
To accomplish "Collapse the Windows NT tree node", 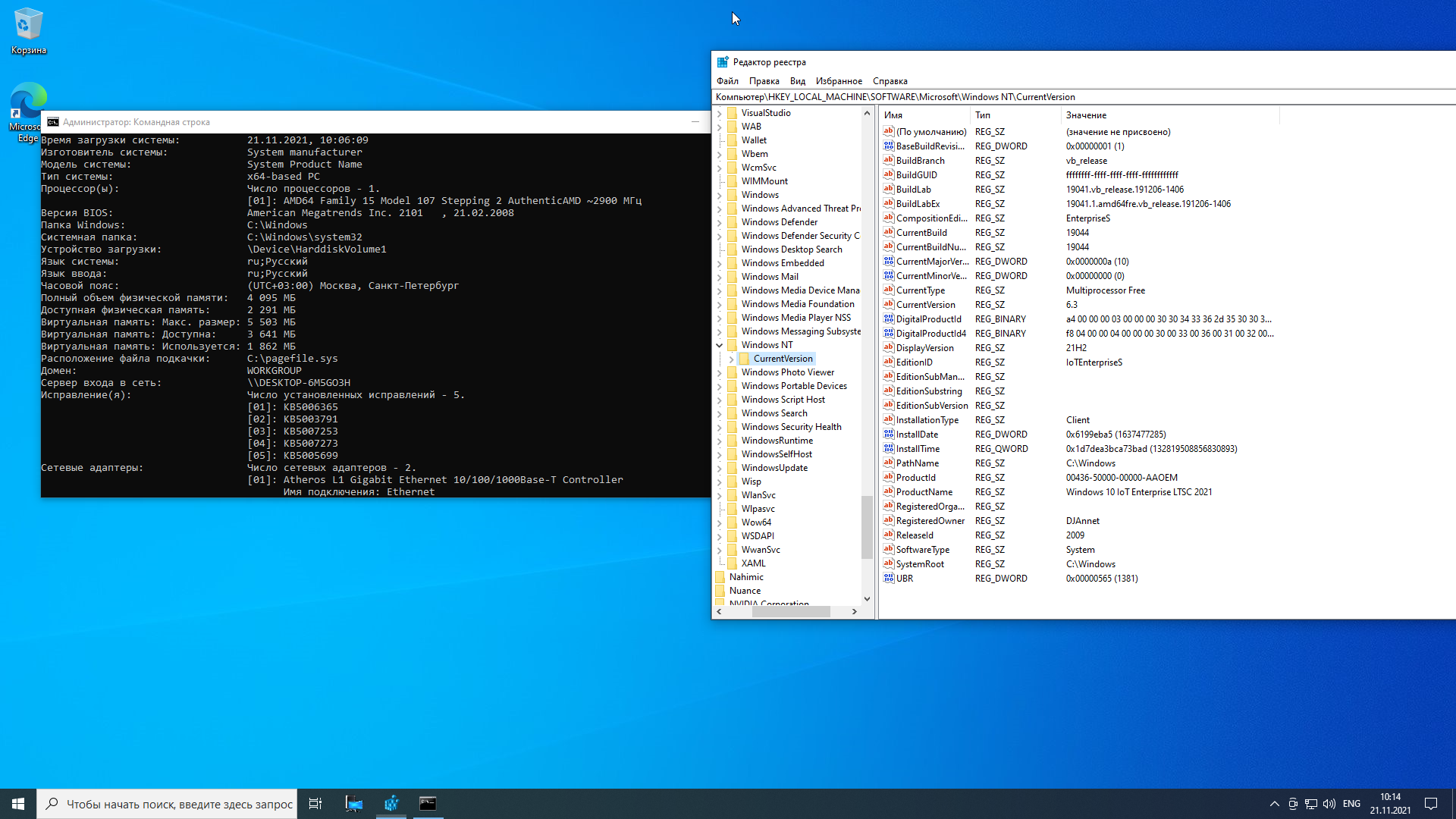I will pyautogui.click(x=720, y=345).
